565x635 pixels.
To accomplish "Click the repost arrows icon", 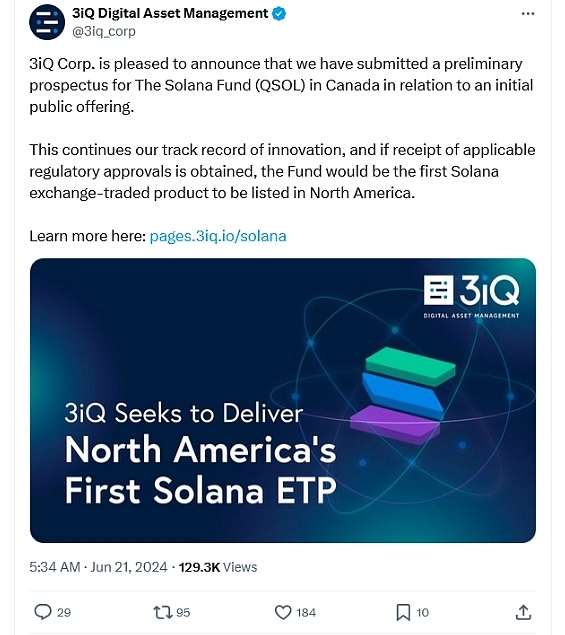I will click(x=162, y=612).
